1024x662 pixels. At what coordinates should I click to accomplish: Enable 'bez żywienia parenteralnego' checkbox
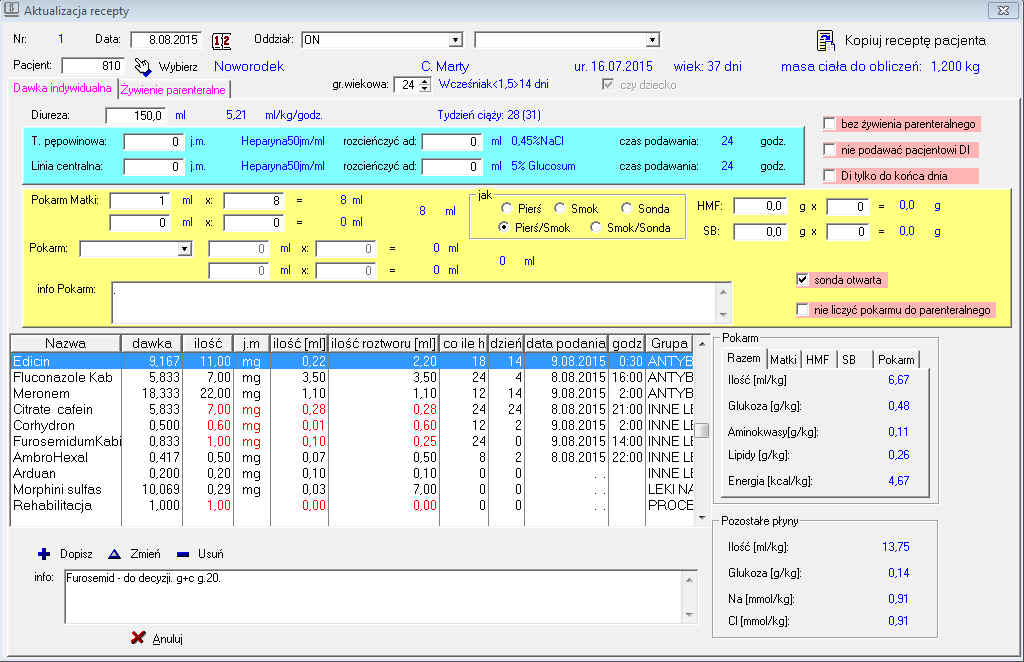830,124
